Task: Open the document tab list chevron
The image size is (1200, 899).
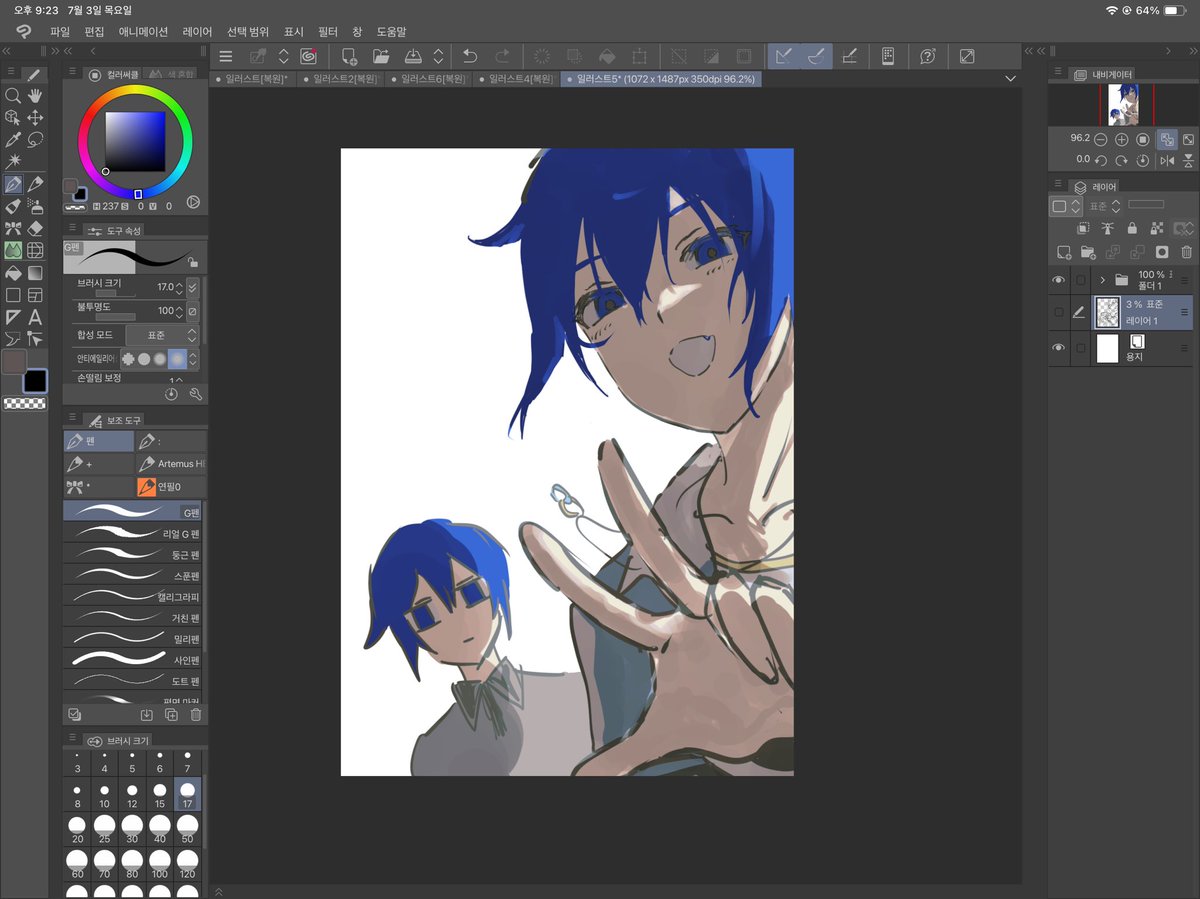Action: 1010,78
